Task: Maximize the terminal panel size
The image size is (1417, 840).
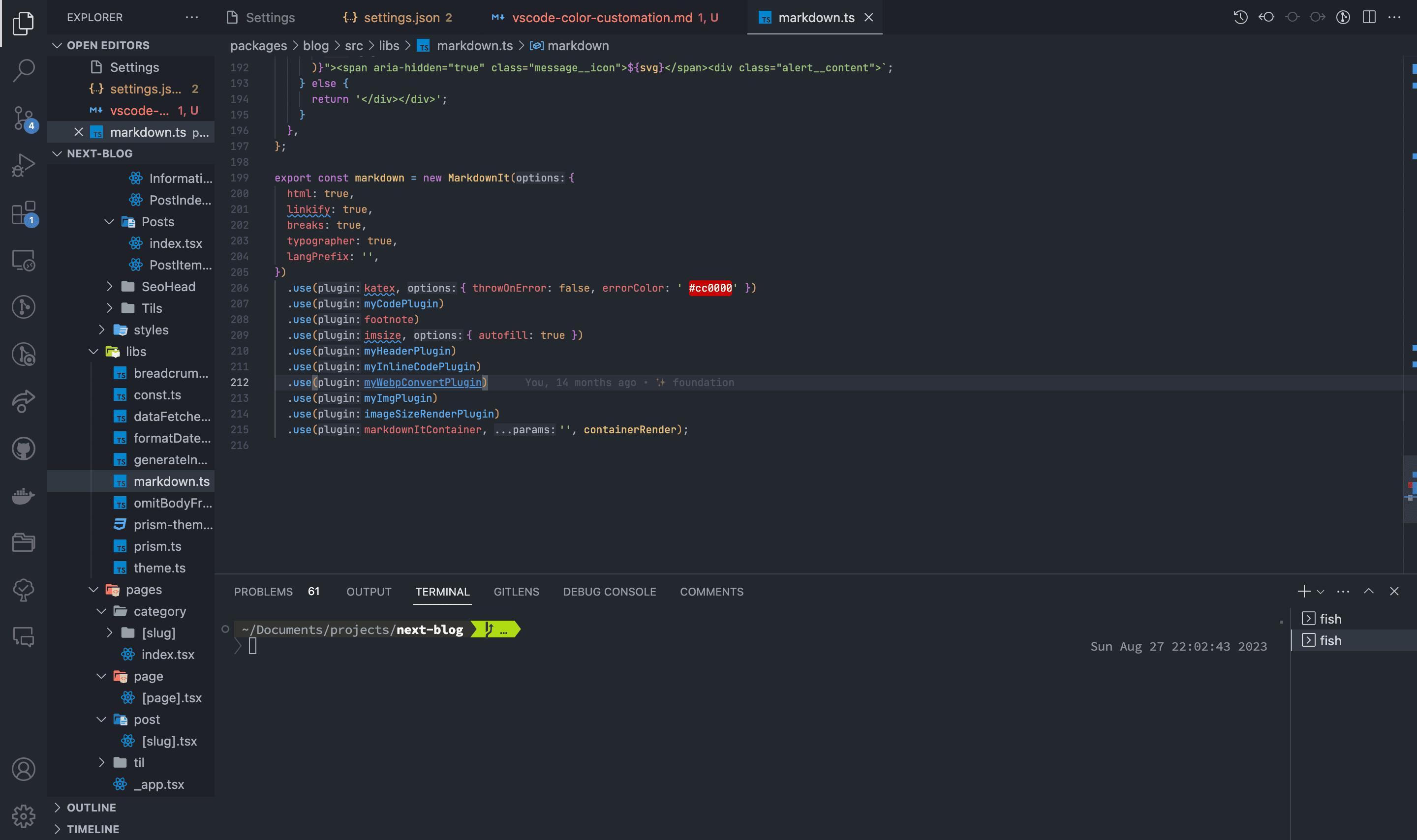Action: click(1368, 592)
